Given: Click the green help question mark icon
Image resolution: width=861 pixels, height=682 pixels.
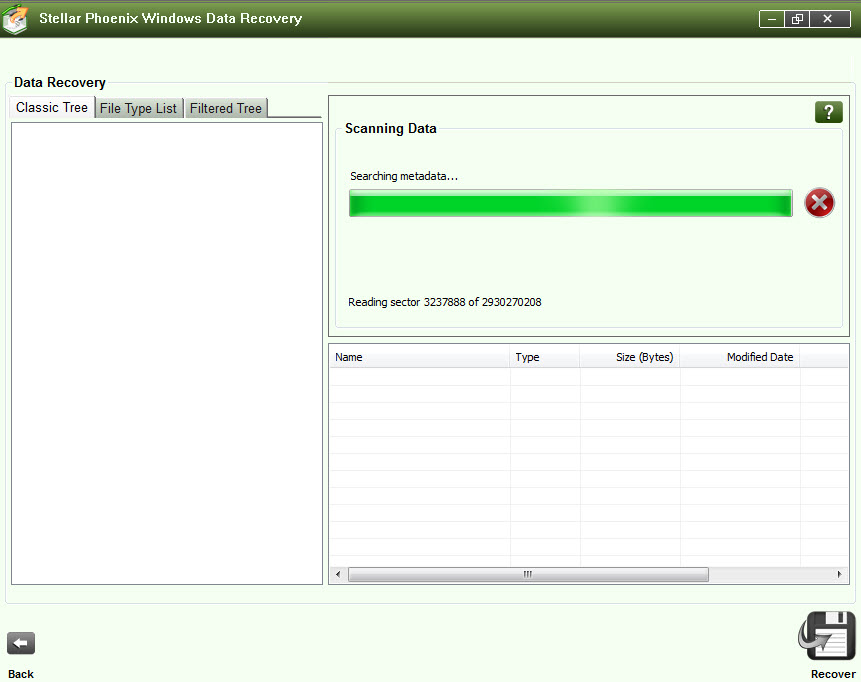Looking at the screenshot, I should pyautogui.click(x=829, y=113).
